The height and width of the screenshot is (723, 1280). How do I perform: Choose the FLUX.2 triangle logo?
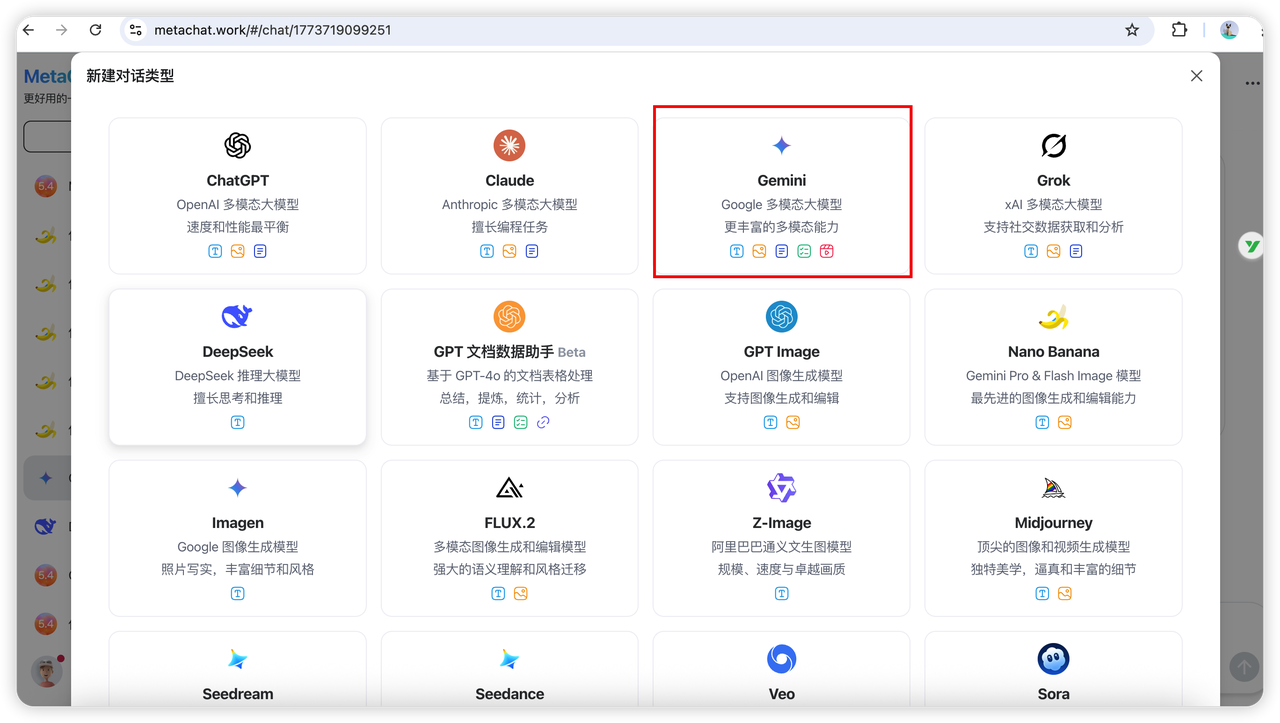tap(510, 488)
